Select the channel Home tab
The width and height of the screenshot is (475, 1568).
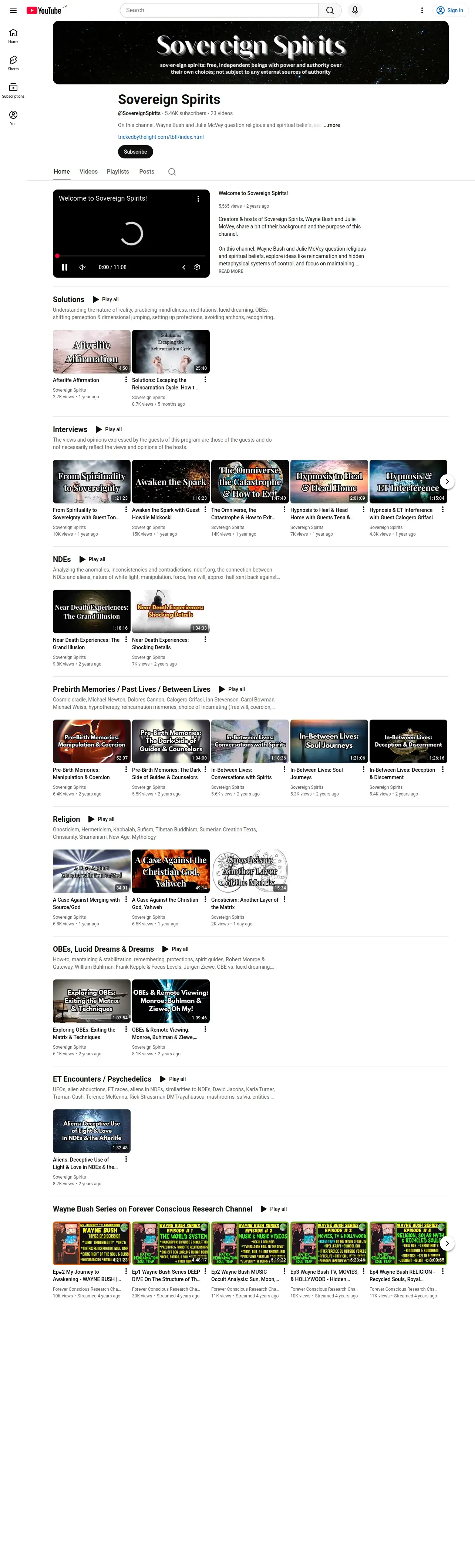pos(61,172)
